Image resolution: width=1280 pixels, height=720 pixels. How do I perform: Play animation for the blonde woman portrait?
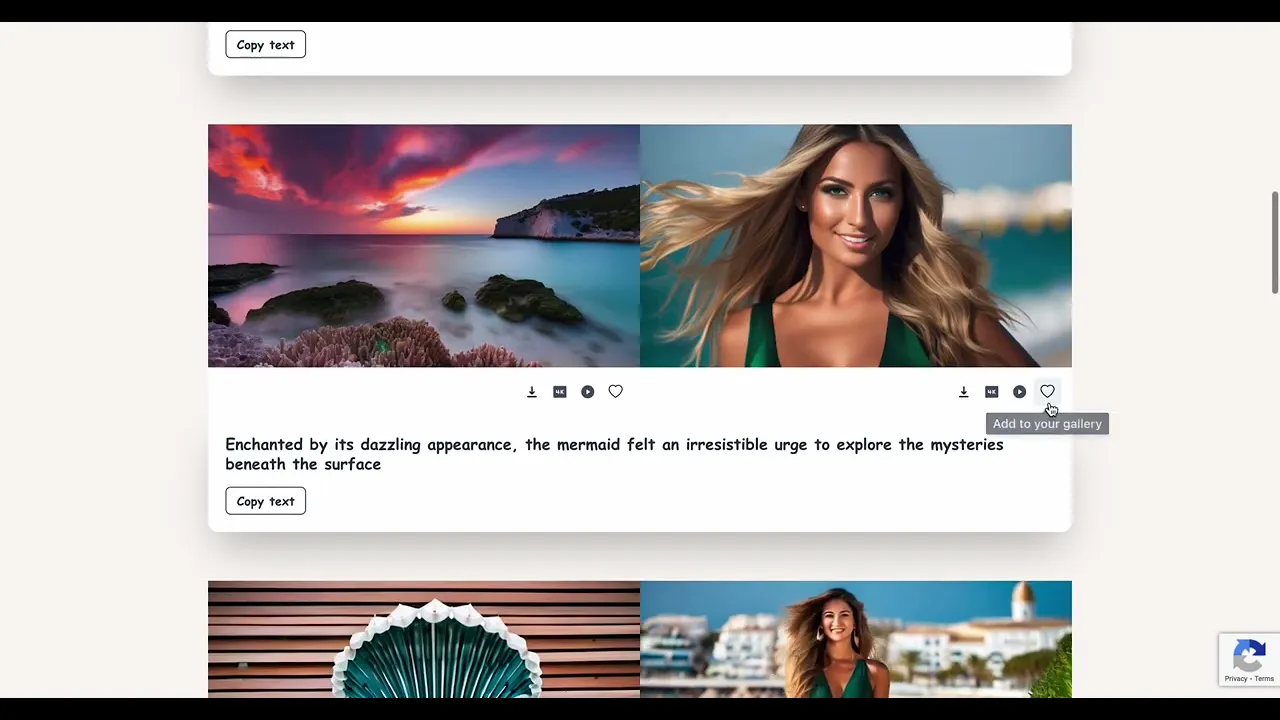(x=1020, y=392)
